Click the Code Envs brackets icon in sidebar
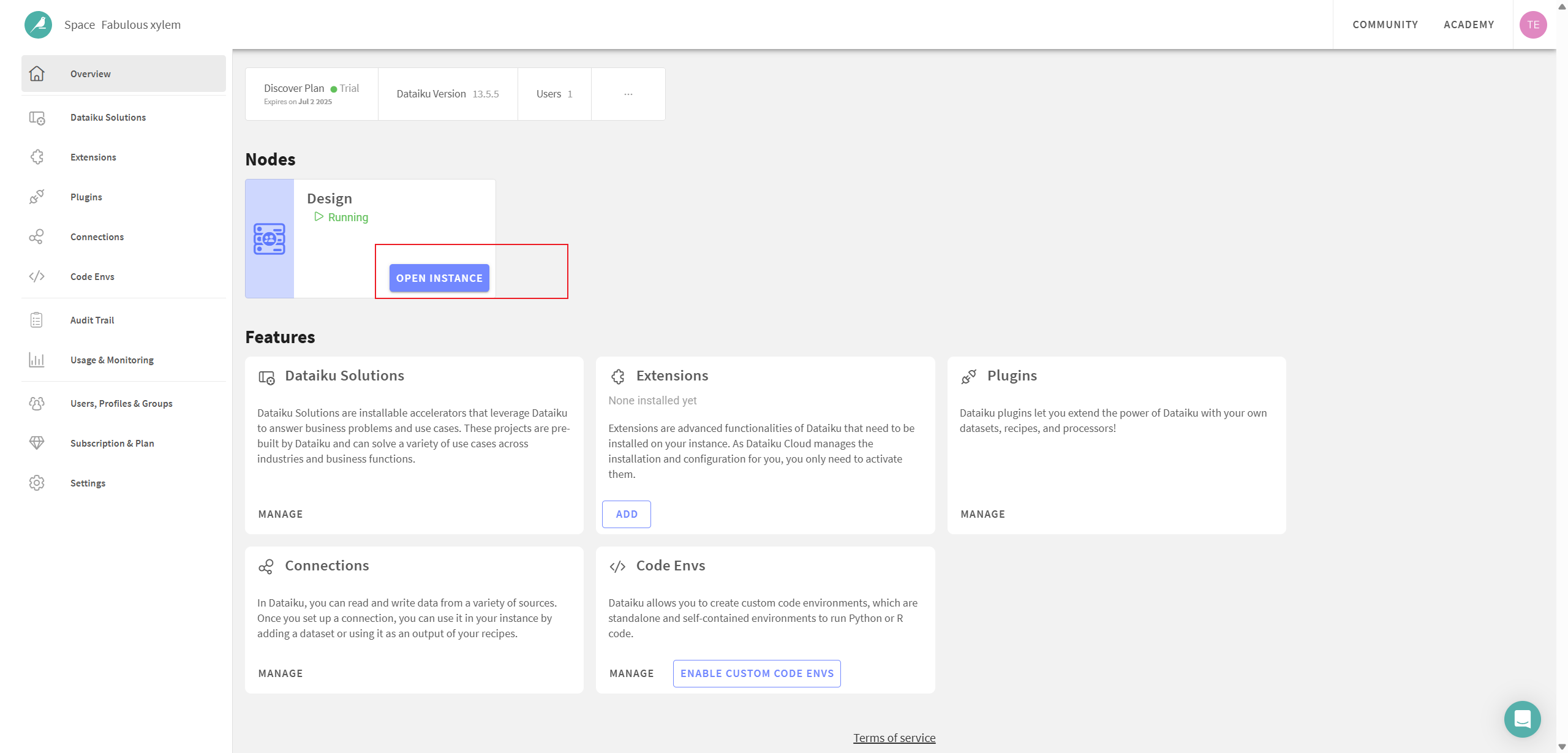The height and width of the screenshot is (753, 1568). point(37,277)
